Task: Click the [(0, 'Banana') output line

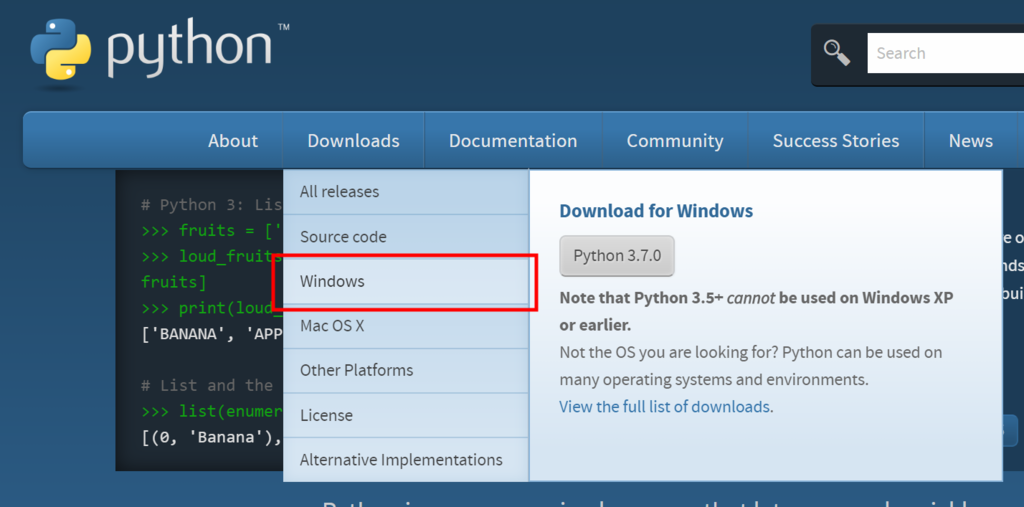Action: coord(212,437)
